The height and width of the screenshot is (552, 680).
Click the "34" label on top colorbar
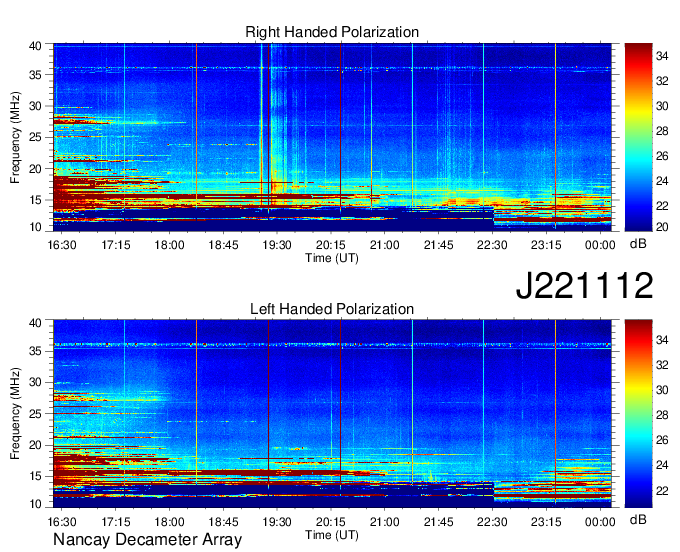tap(662, 56)
